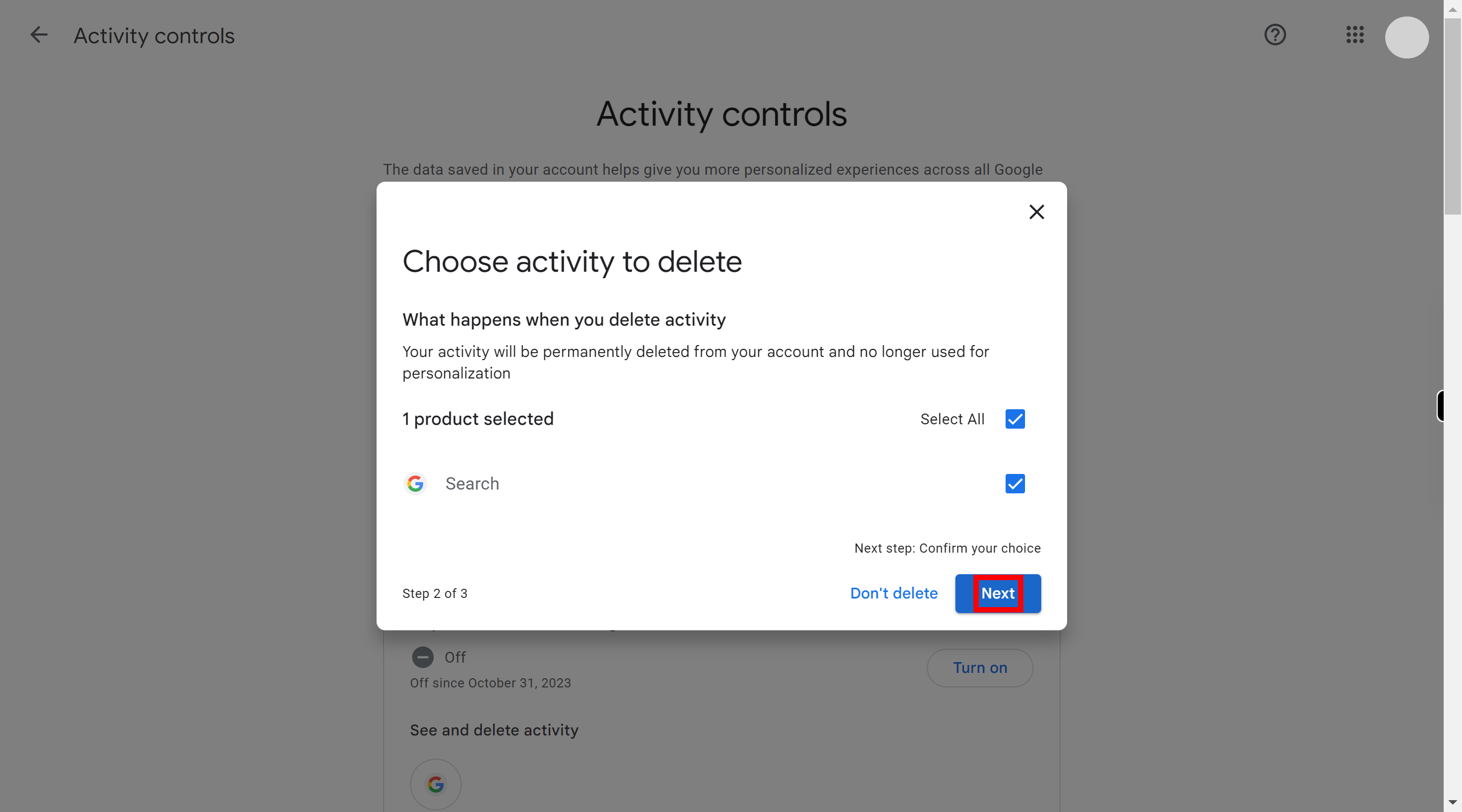Image resolution: width=1462 pixels, height=812 pixels.
Task: Enable activity deletion confirmation checkbox
Action: (x=1015, y=483)
